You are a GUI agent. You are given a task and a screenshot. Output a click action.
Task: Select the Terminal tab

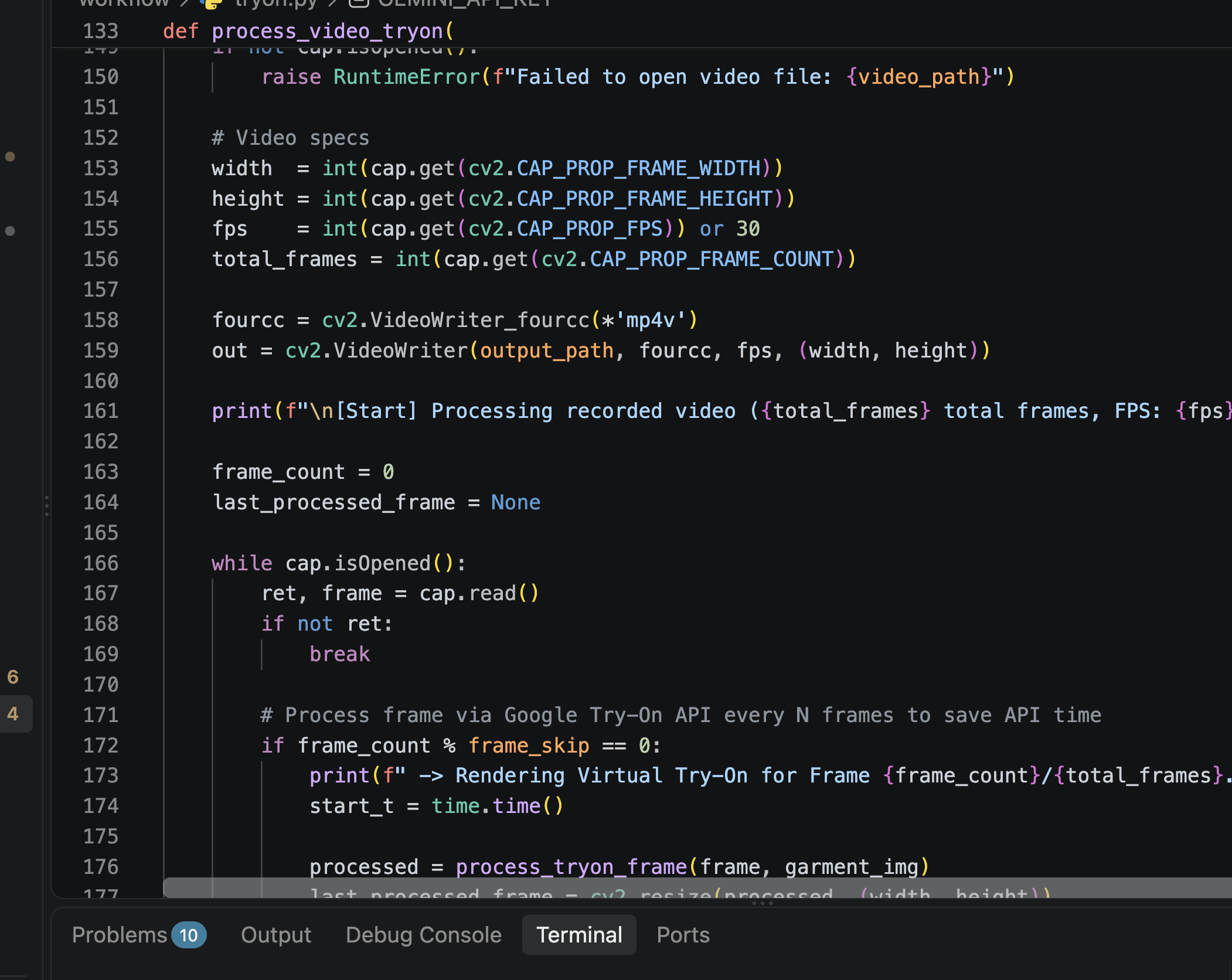pyautogui.click(x=579, y=935)
